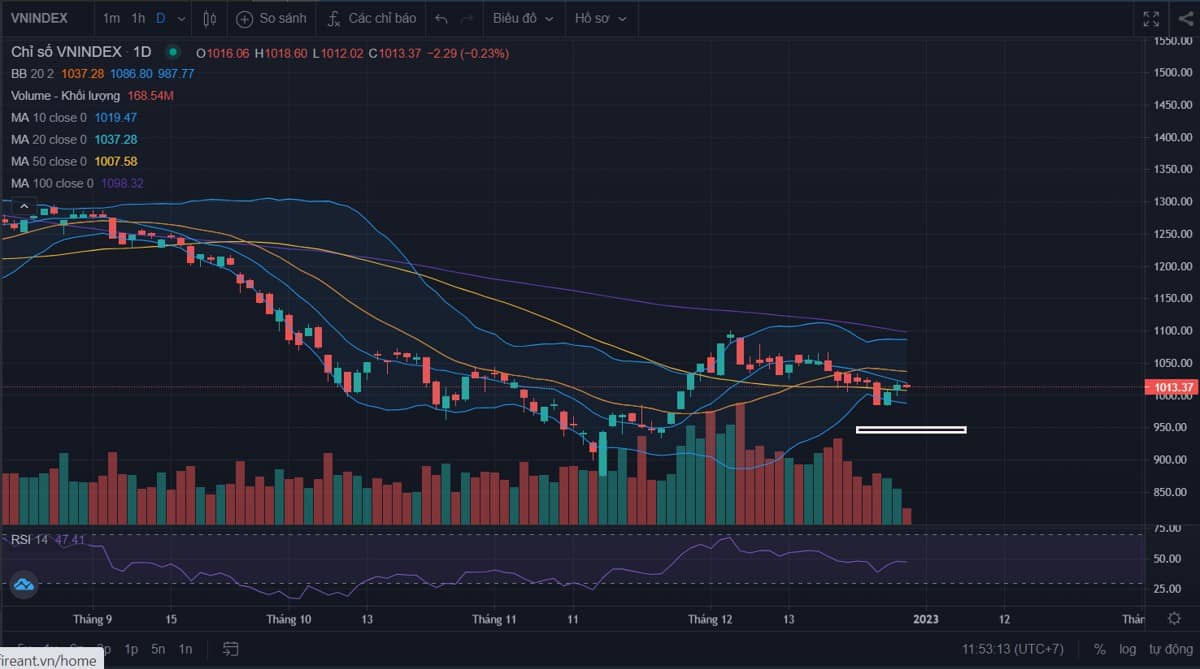The width and height of the screenshot is (1200, 669).
Task: Click the Chỉ số VNINDEX 1D legend title
Action: 81,52
